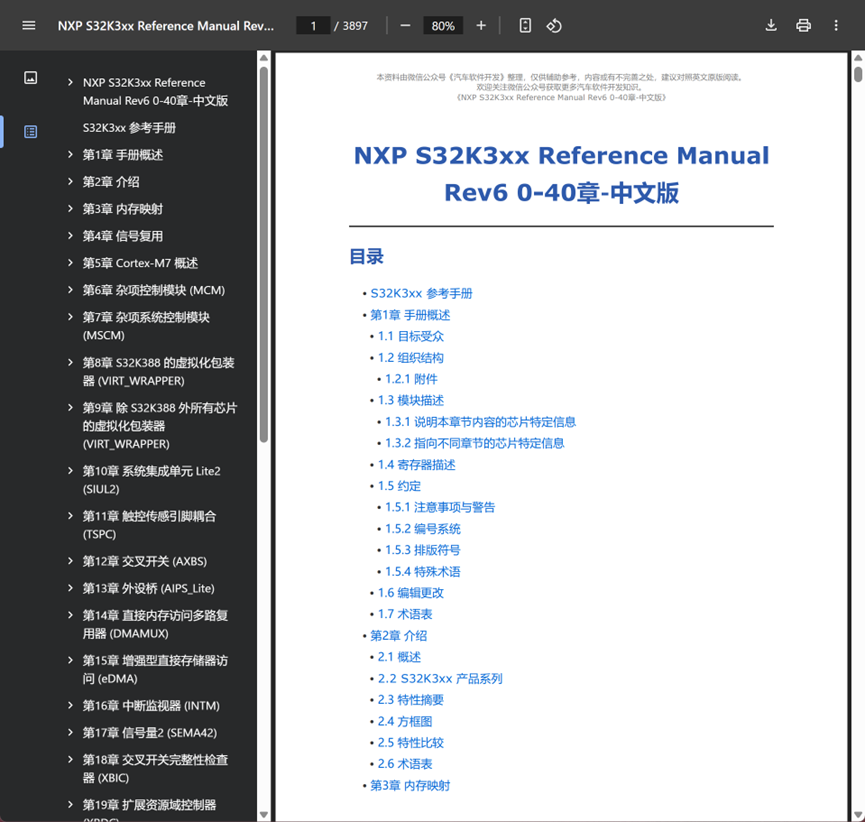Click the fit to page icon
The height and width of the screenshot is (822, 865).
click(x=525, y=25)
